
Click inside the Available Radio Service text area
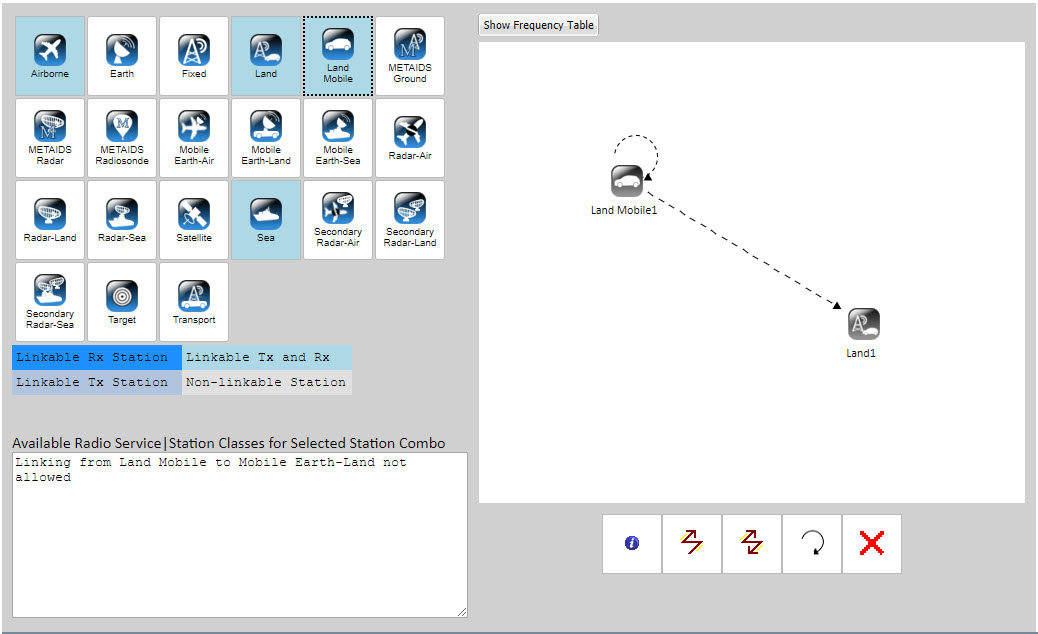click(x=240, y=535)
